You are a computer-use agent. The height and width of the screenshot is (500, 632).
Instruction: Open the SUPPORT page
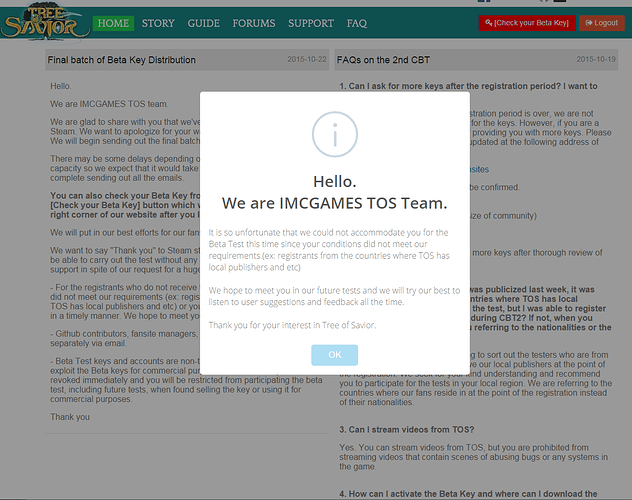(311, 22)
